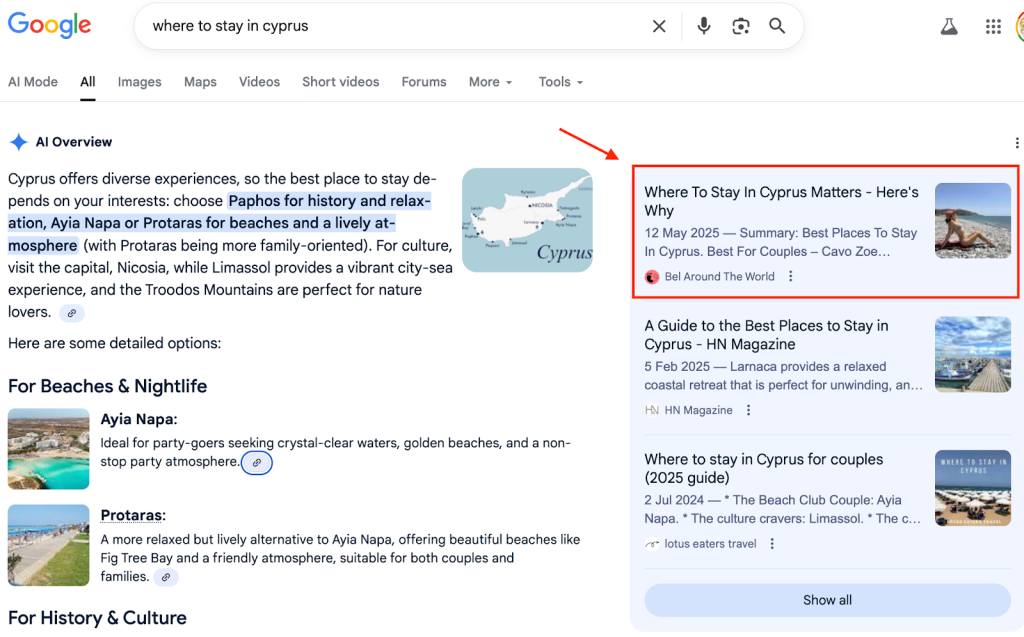Open options menu beside Bel Around The World
This screenshot has height=637, width=1024.
(791, 277)
